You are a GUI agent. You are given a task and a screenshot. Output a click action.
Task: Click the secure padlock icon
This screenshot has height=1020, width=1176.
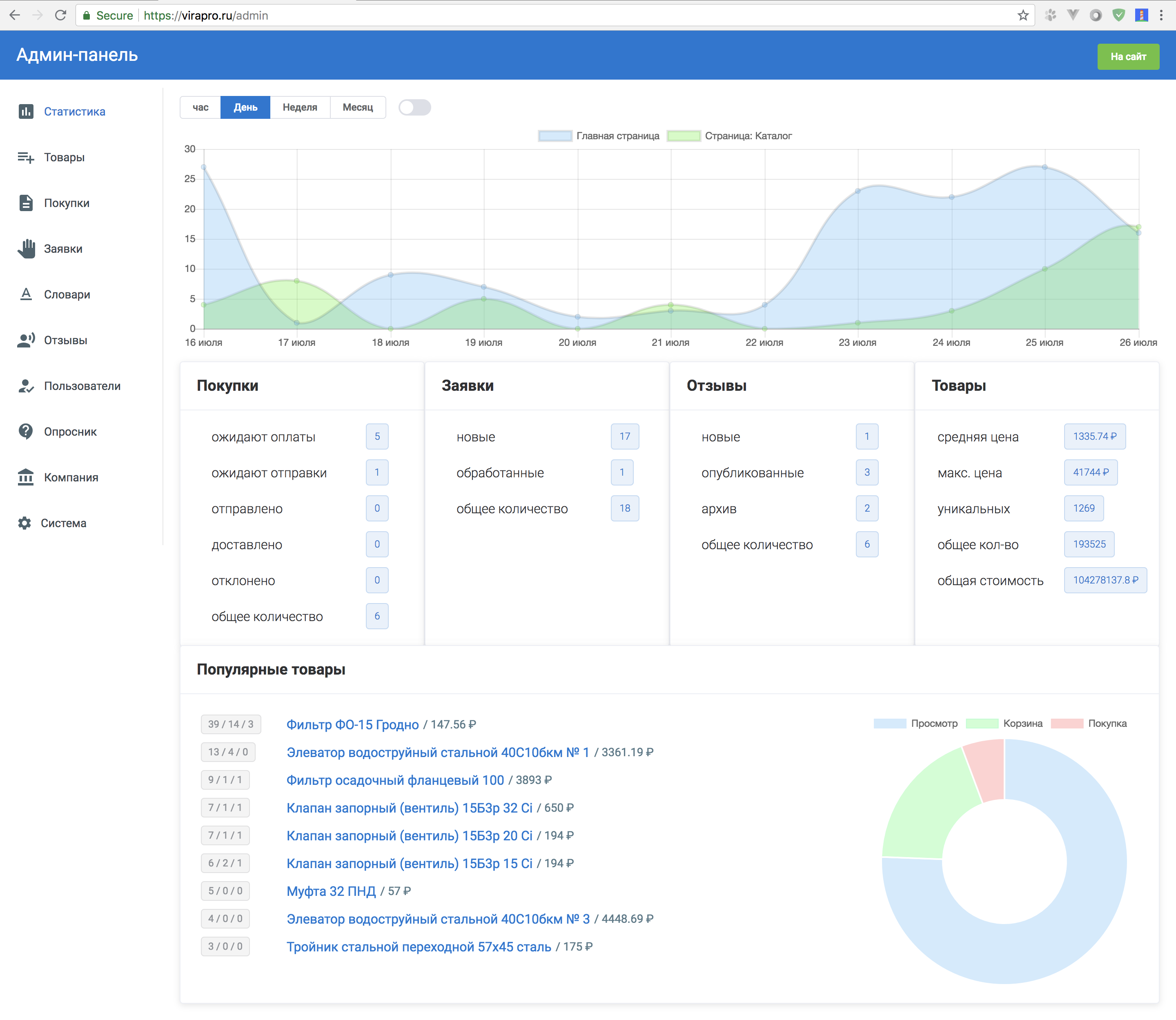pyautogui.click(x=87, y=16)
